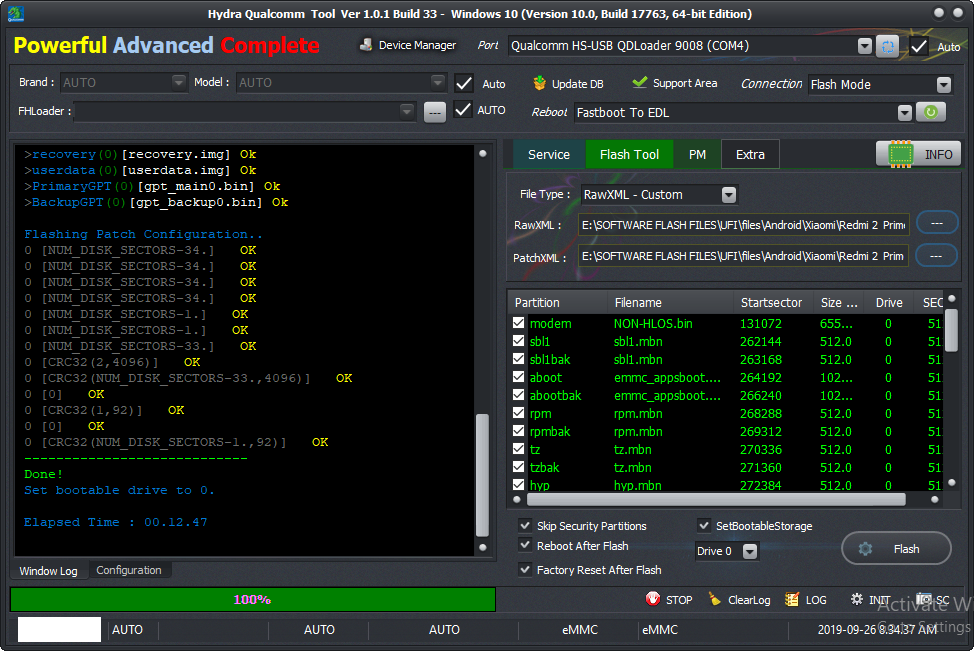The height and width of the screenshot is (651, 974).
Task: Open the Port dropdown list
Action: click(865, 46)
